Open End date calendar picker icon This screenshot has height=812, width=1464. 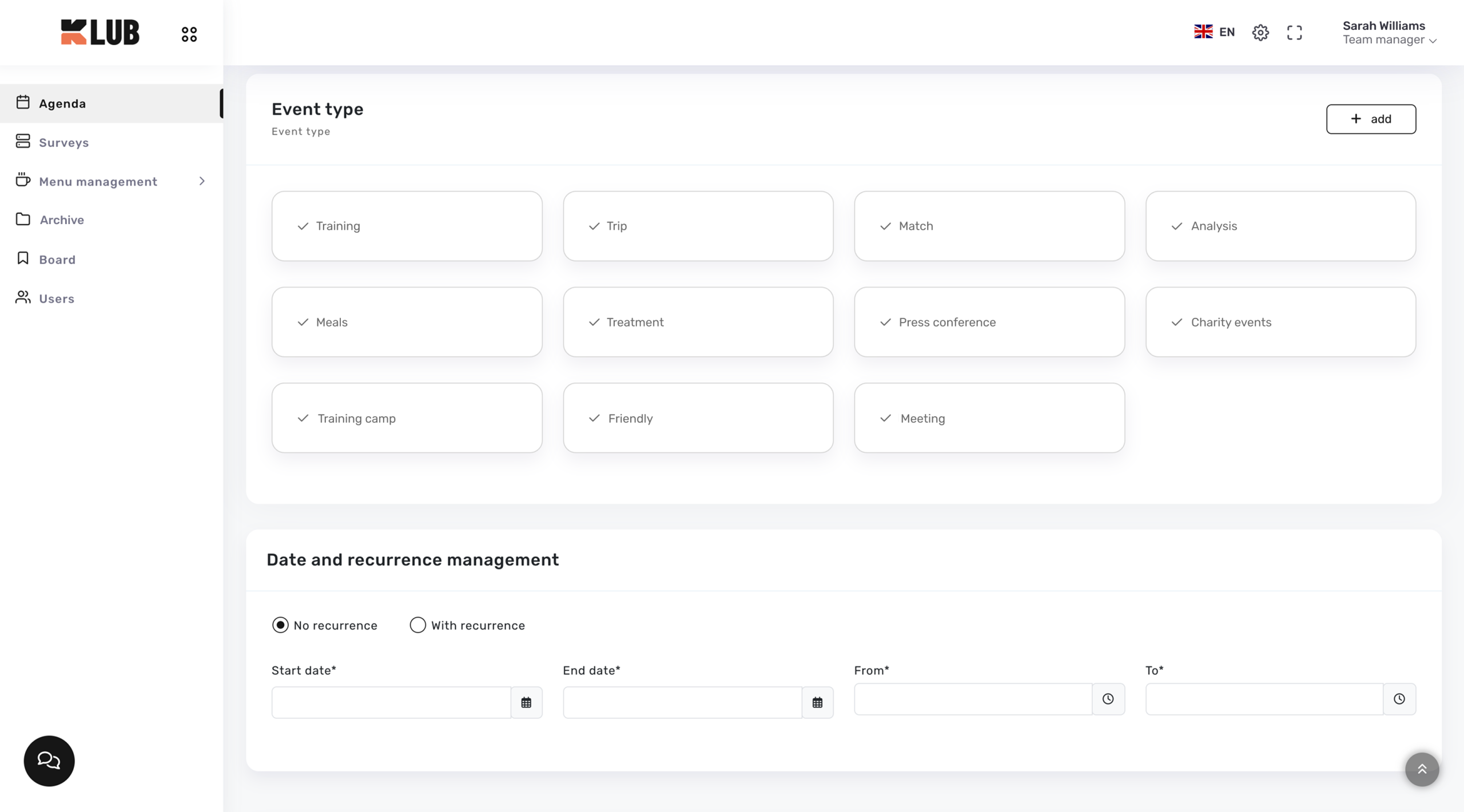(817, 702)
